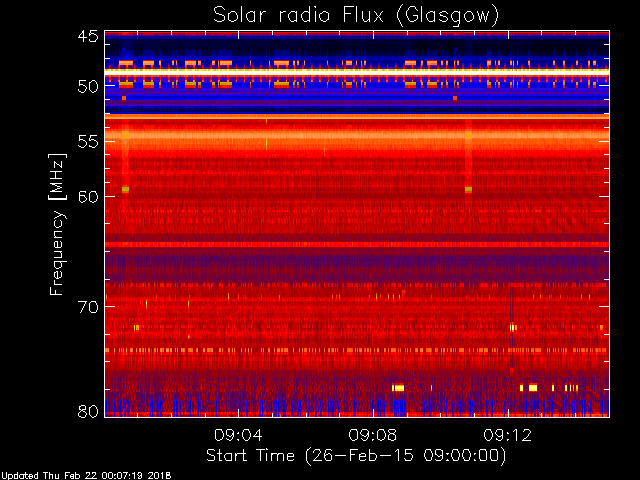Screen dimensions: 640x480
Task: Click the plot title 'Solar radio Flux (Glasgow)'
Action: point(356,16)
